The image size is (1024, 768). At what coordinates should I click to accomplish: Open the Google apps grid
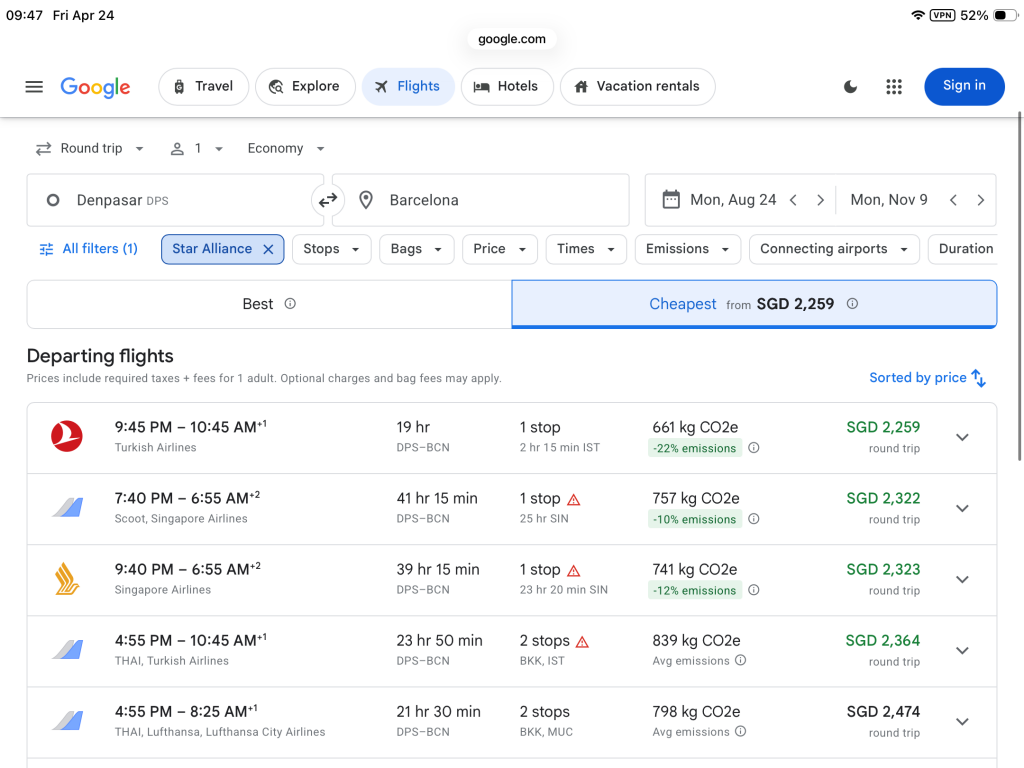click(894, 87)
